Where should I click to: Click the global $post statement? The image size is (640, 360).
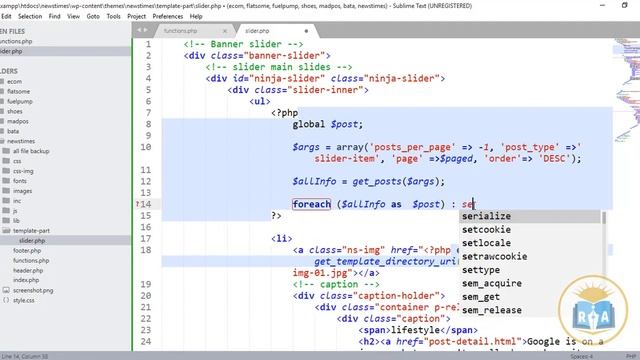click(328, 124)
